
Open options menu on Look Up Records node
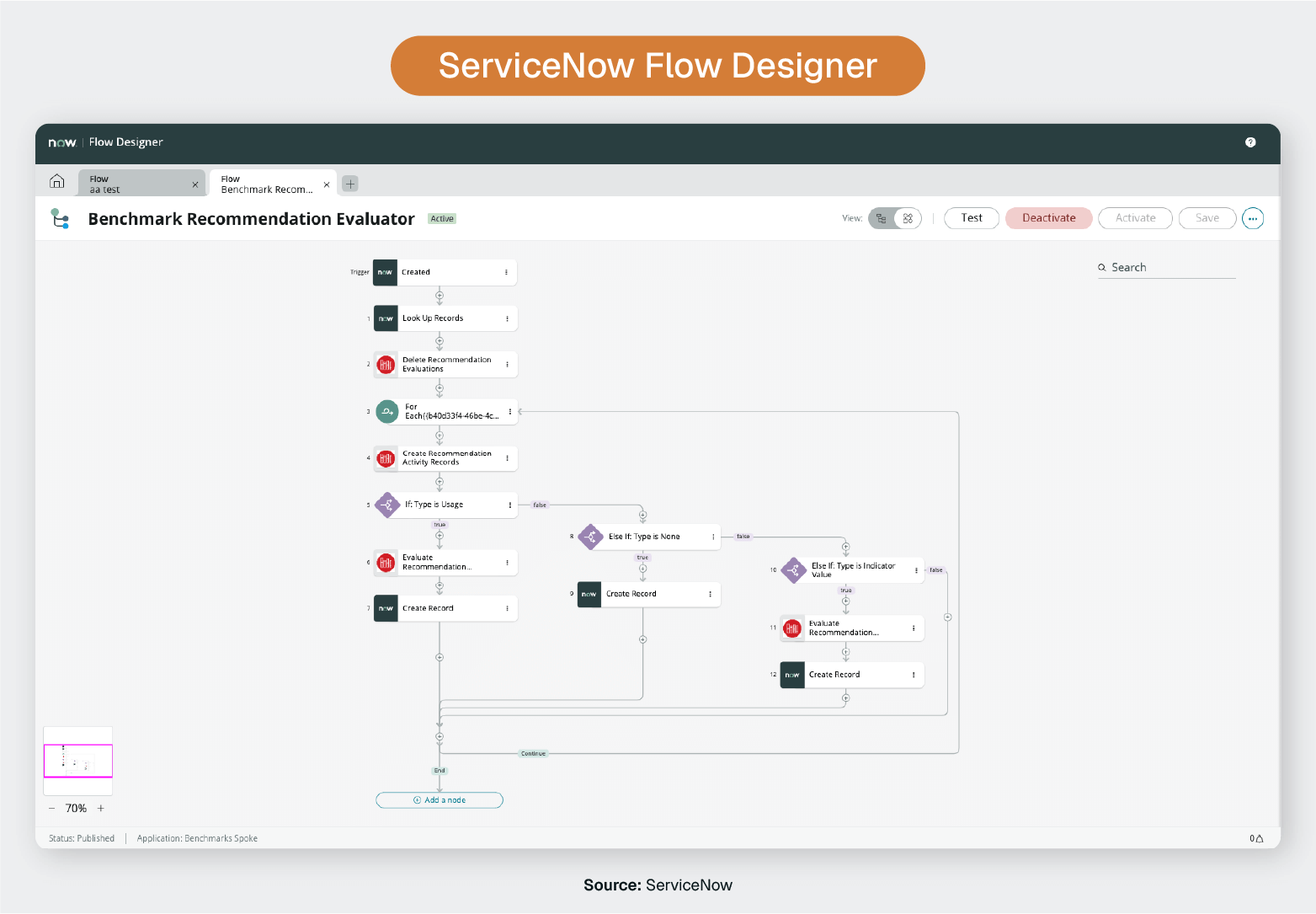pos(506,318)
